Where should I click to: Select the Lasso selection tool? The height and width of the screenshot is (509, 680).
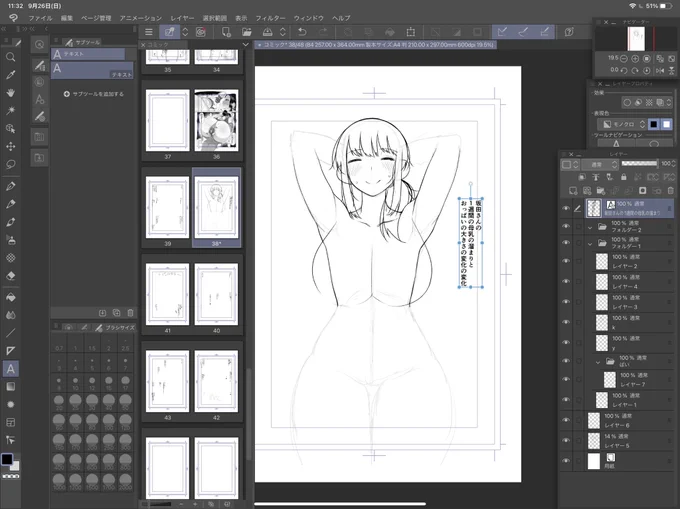(x=10, y=164)
